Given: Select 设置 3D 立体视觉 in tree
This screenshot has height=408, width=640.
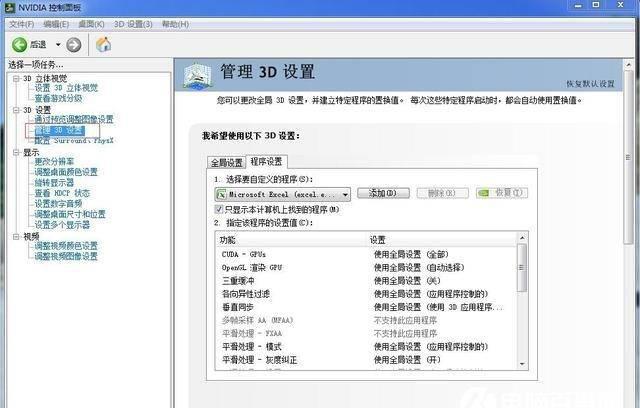Looking at the screenshot, I should 66,88.
